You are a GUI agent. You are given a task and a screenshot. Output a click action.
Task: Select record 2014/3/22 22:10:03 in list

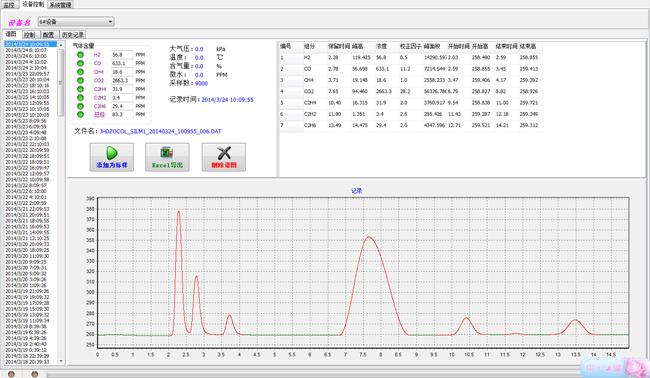click(x=31, y=144)
